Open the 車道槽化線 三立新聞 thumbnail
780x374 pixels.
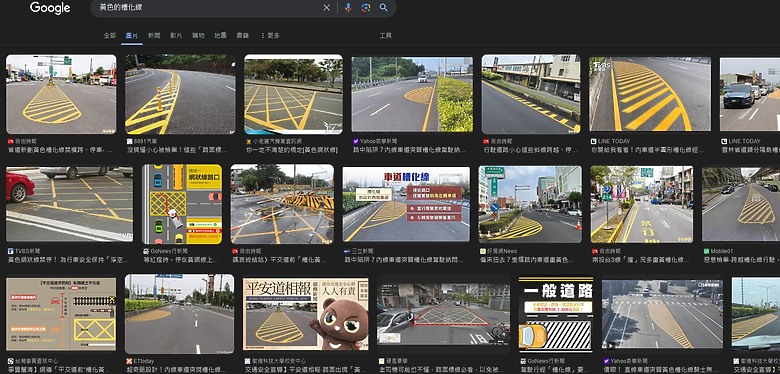tap(406, 204)
